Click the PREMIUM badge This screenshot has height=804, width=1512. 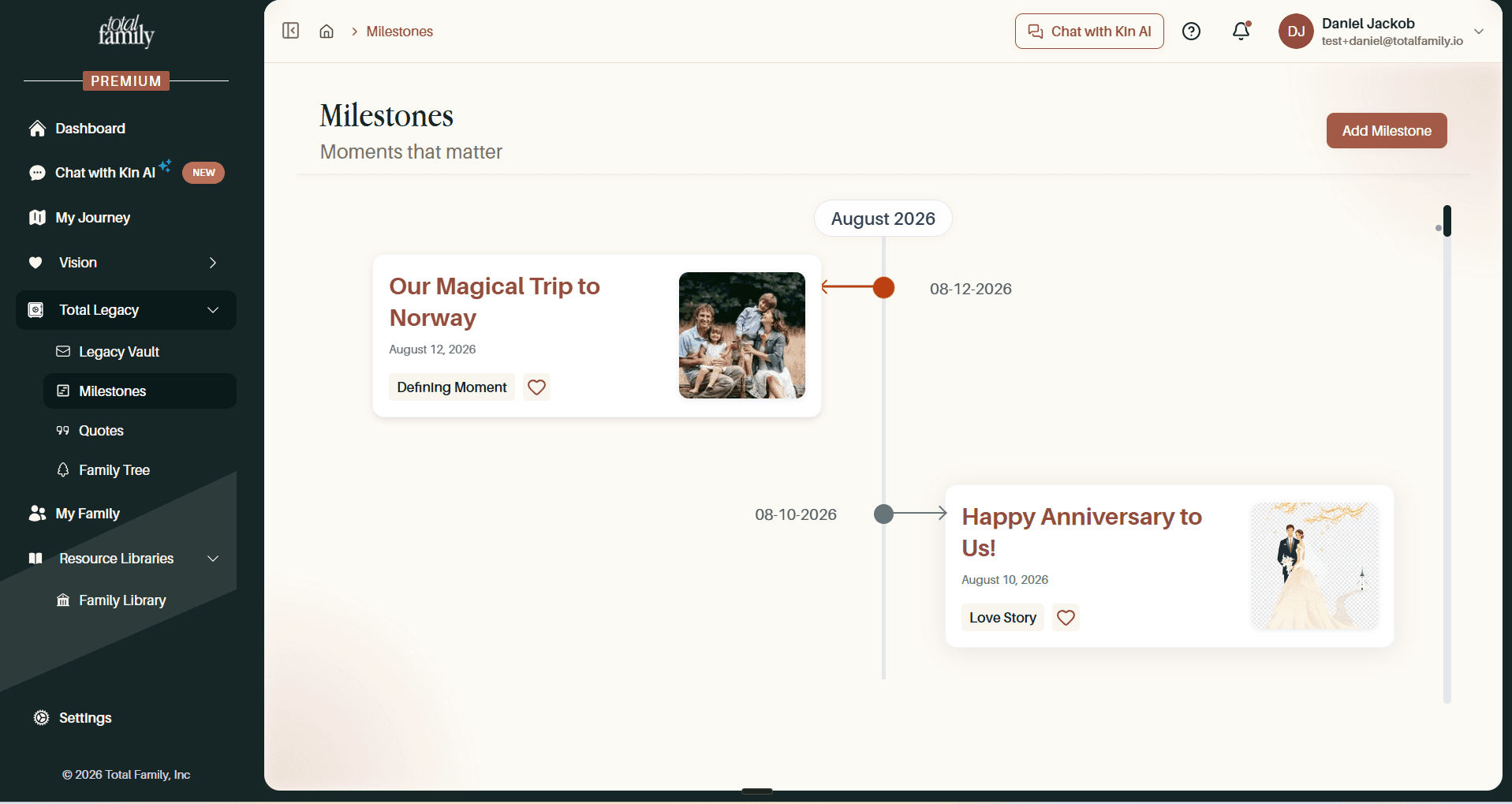pyautogui.click(x=126, y=81)
